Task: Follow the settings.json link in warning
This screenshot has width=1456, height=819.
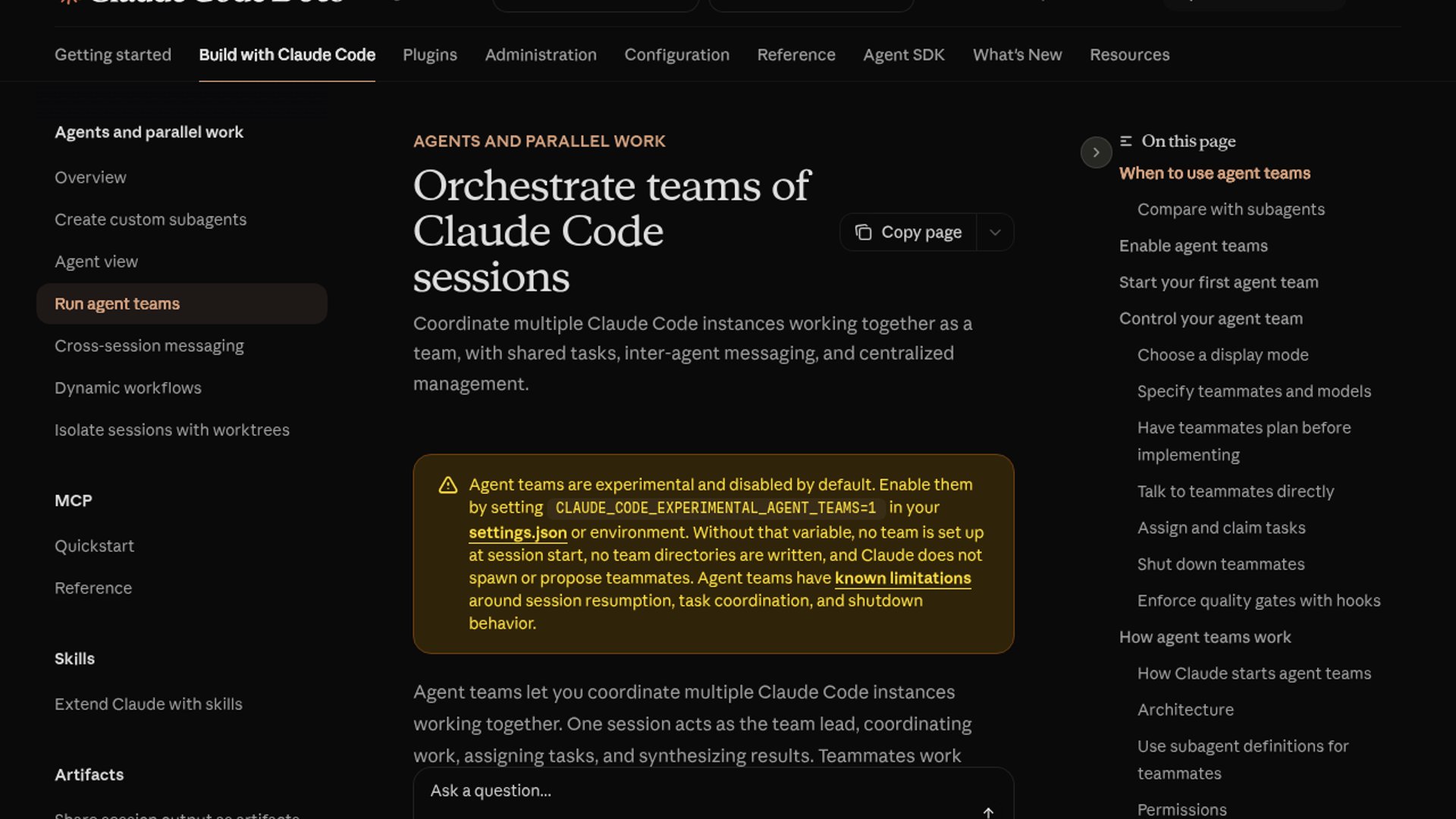Action: [x=518, y=532]
